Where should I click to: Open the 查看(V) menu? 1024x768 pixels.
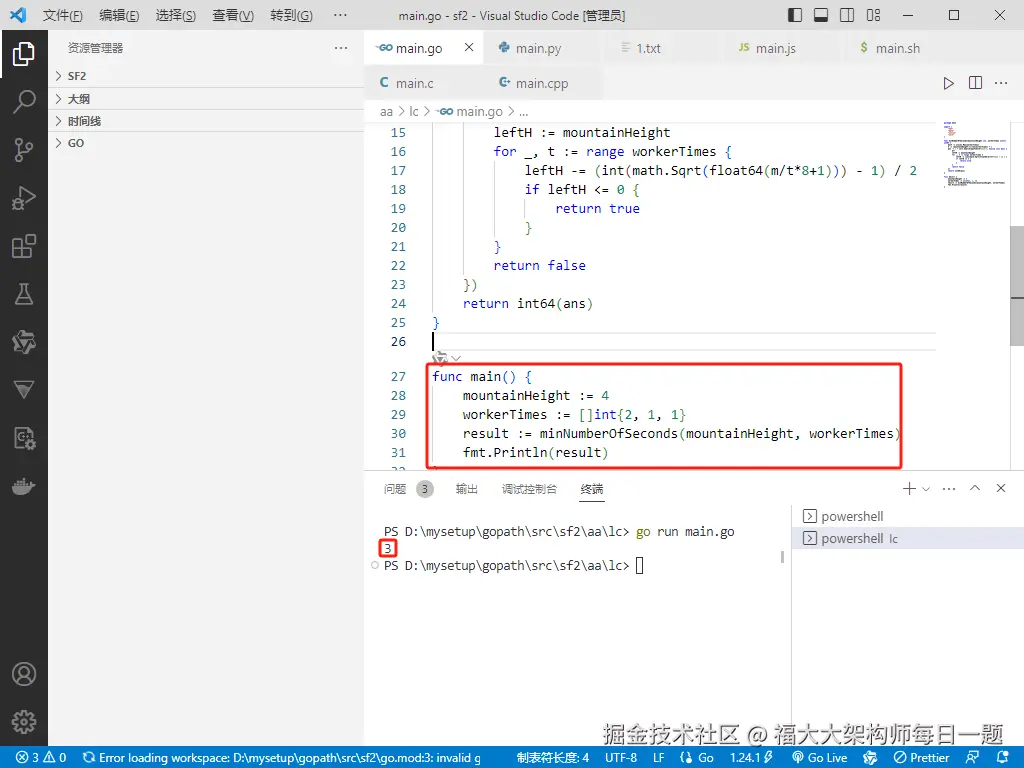pos(233,15)
